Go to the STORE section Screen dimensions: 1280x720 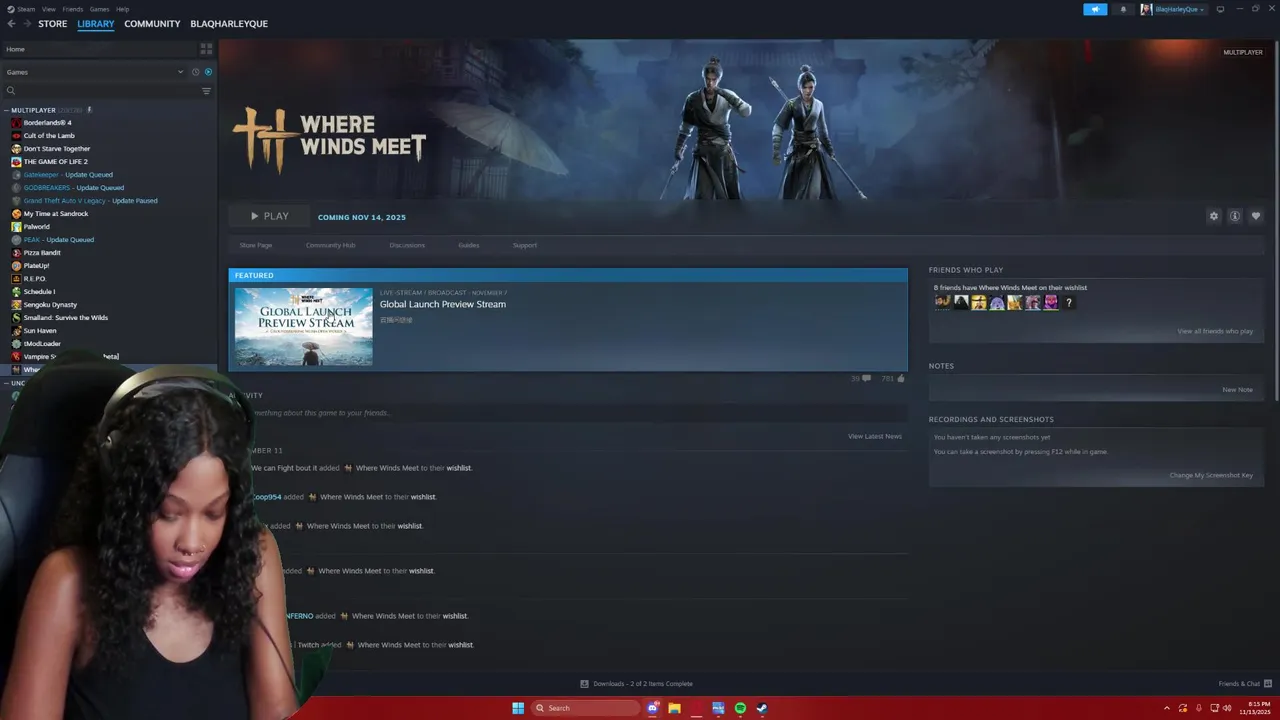click(x=53, y=24)
